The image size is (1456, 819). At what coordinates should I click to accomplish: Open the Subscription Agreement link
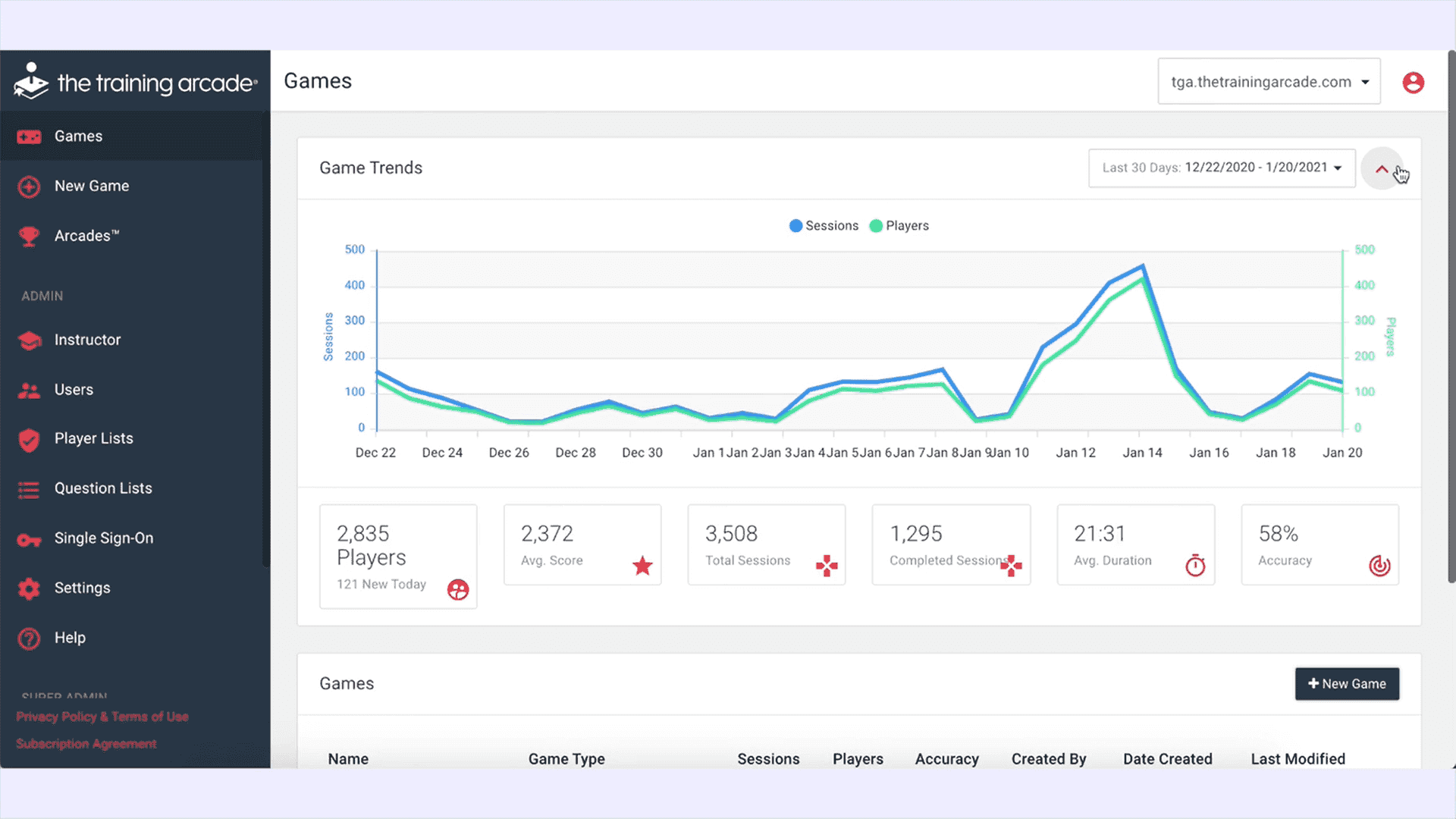[86, 744]
